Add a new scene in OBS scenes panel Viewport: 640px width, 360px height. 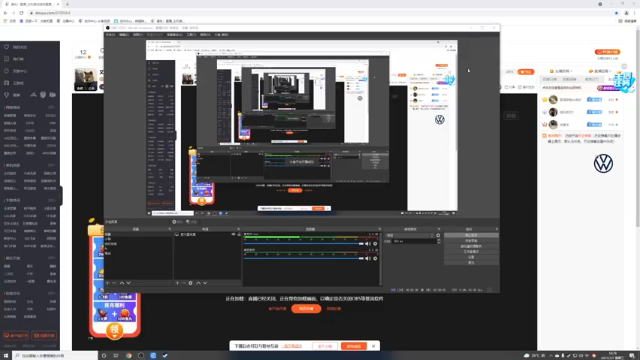coord(107,283)
